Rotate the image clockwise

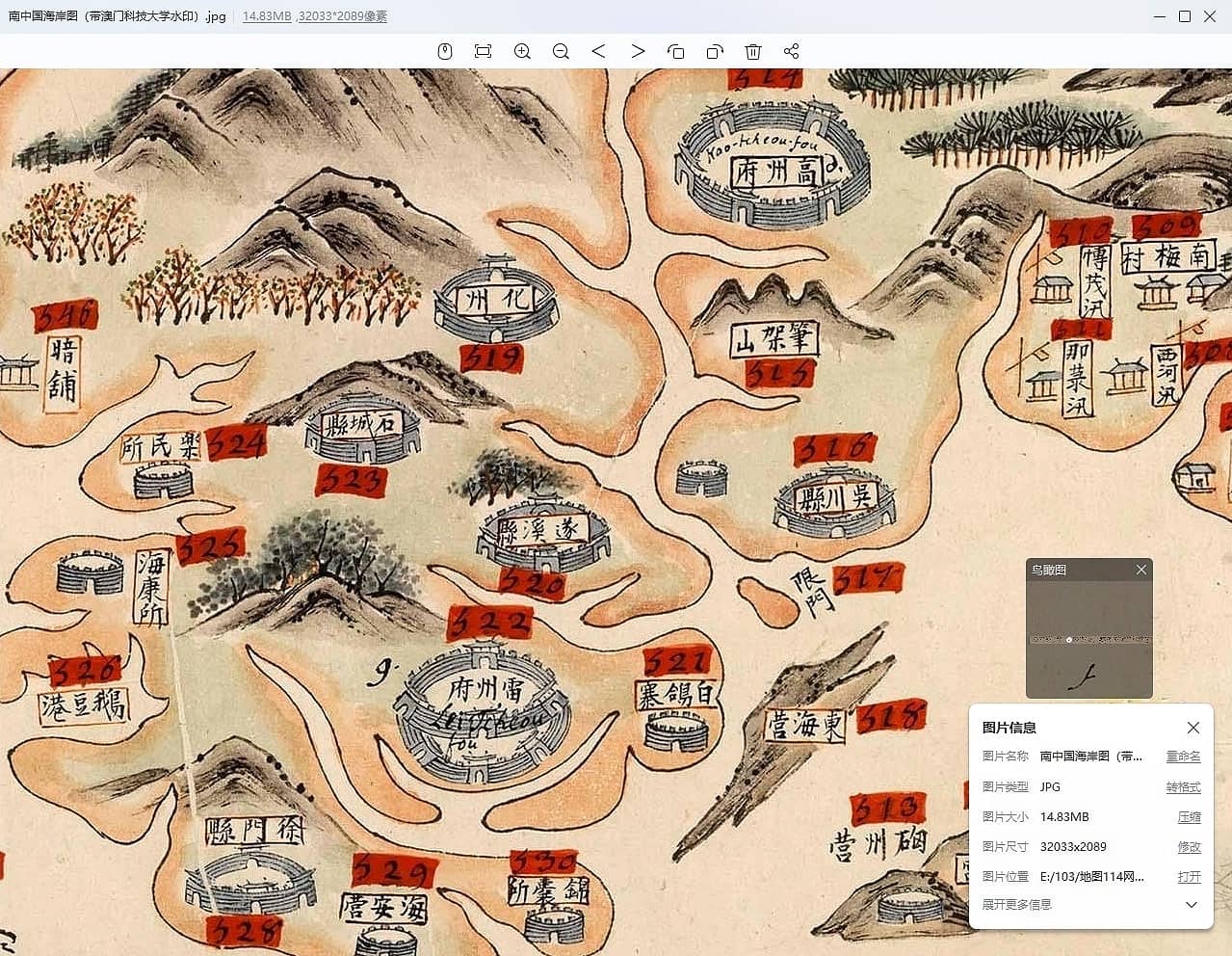(715, 51)
